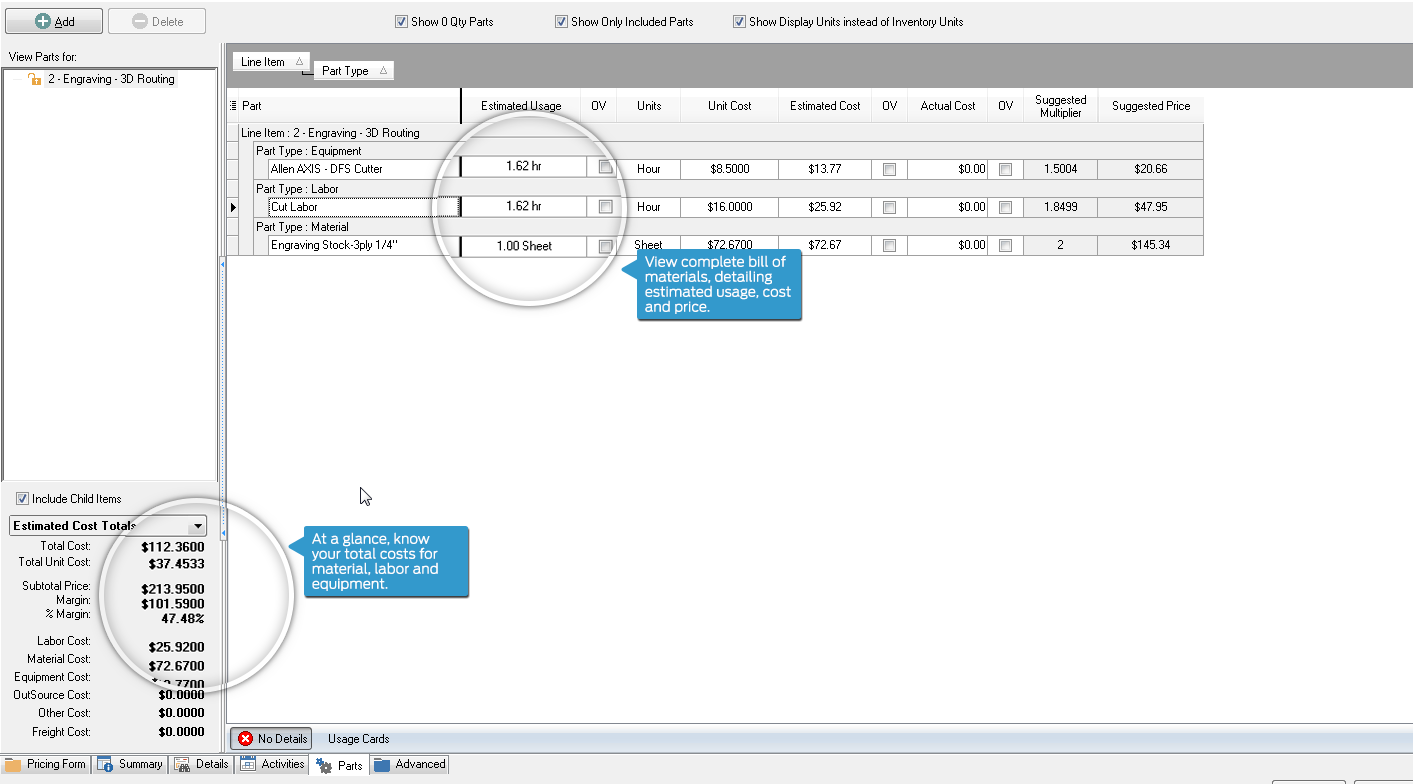Go to the Activities tab
Screen dimensions: 1413x784
click(x=272, y=764)
